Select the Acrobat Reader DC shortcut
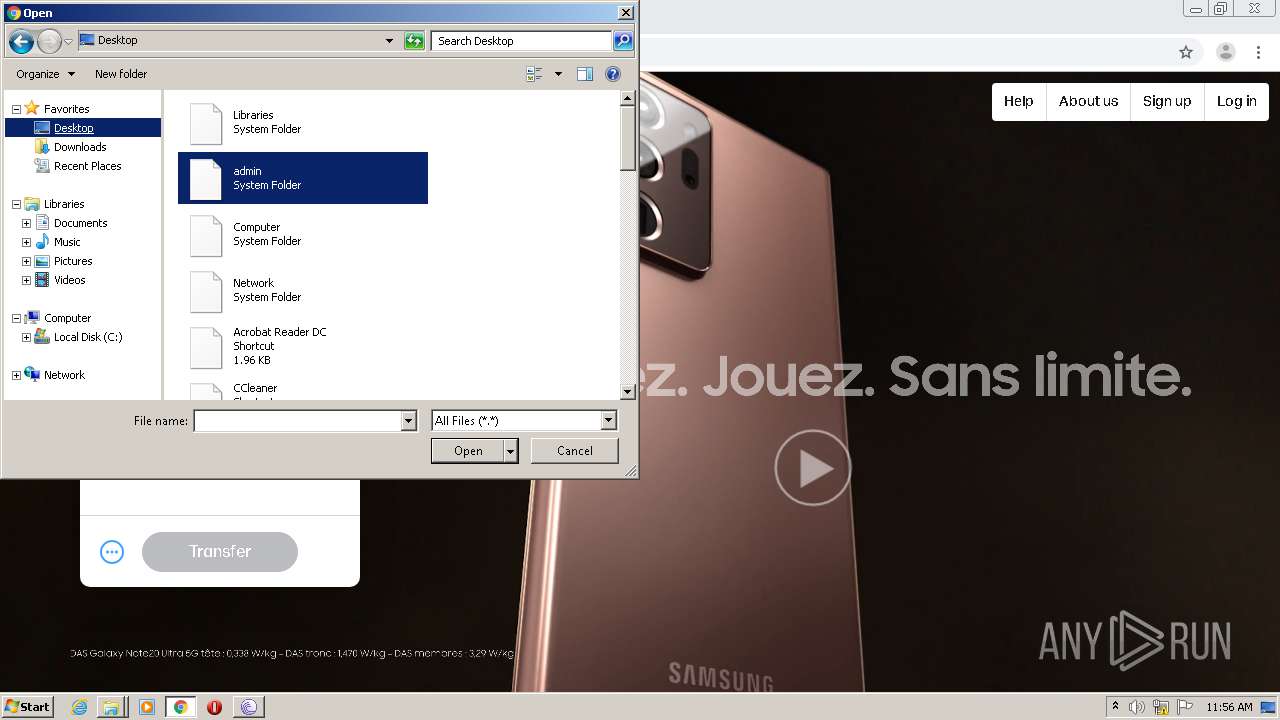 click(x=303, y=346)
